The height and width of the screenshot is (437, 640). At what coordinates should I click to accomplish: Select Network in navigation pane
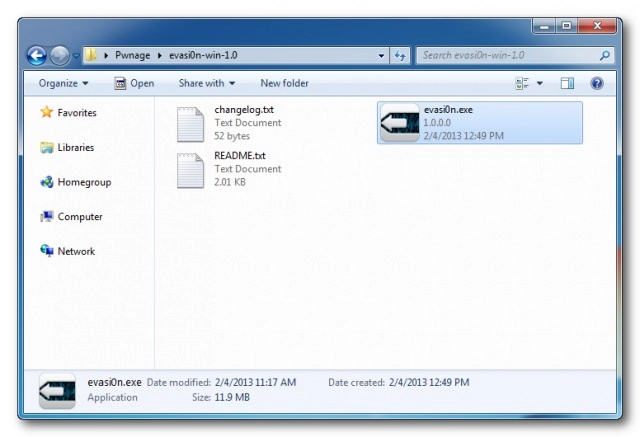coord(76,251)
